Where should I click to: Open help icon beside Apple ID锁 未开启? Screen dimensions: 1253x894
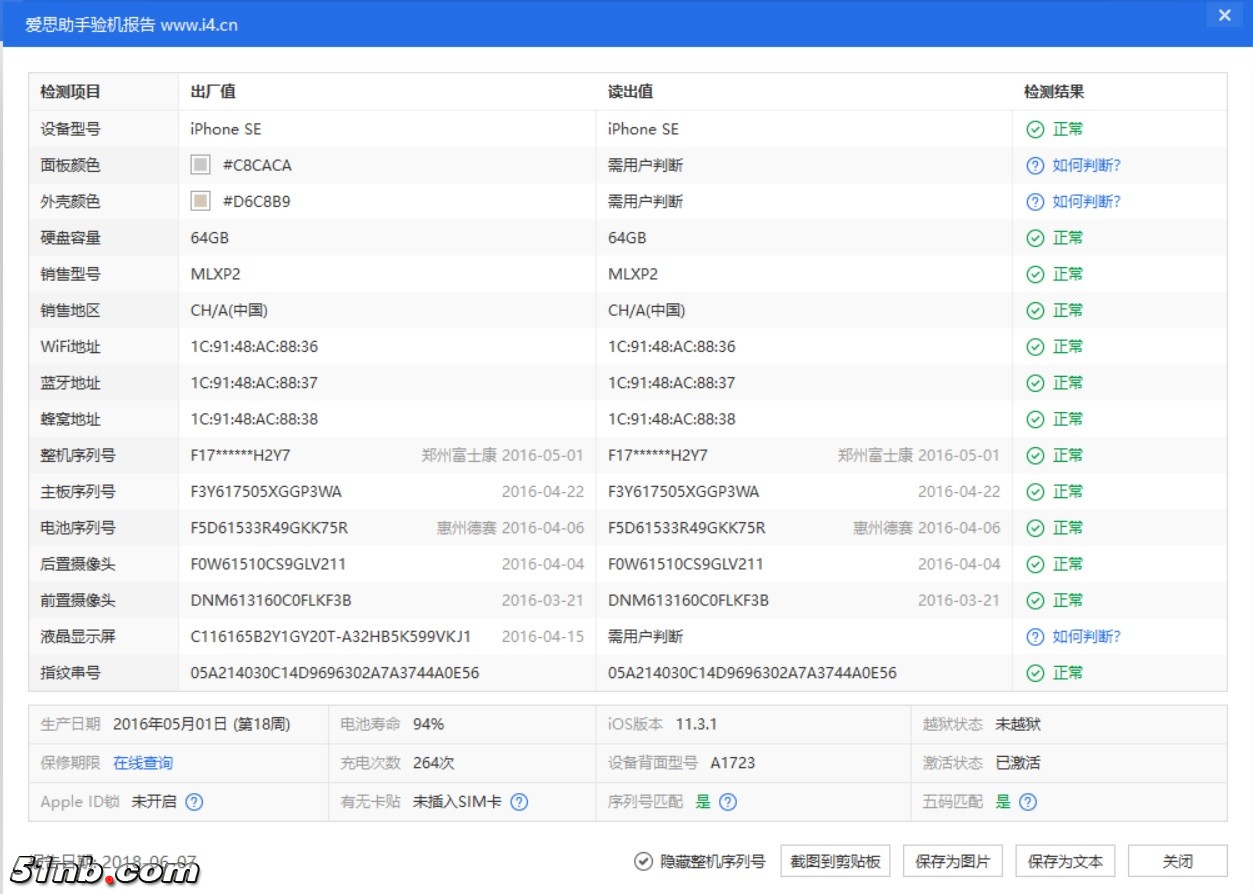coord(194,802)
